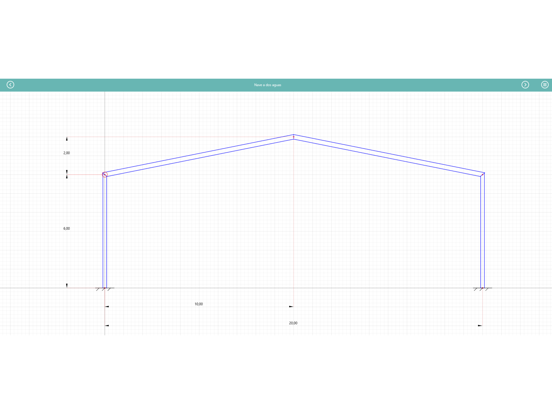
Task: Click the 10,00 half-span dimension
Action: 199,304
